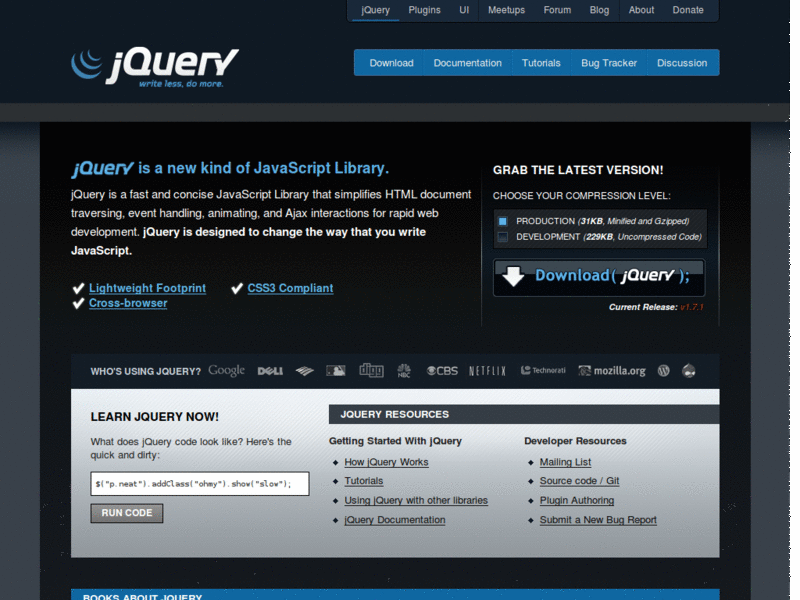The height and width of the screenshot is (600, 800).
Task: Open Discussion in the blue menu
Action: (682, 63)
